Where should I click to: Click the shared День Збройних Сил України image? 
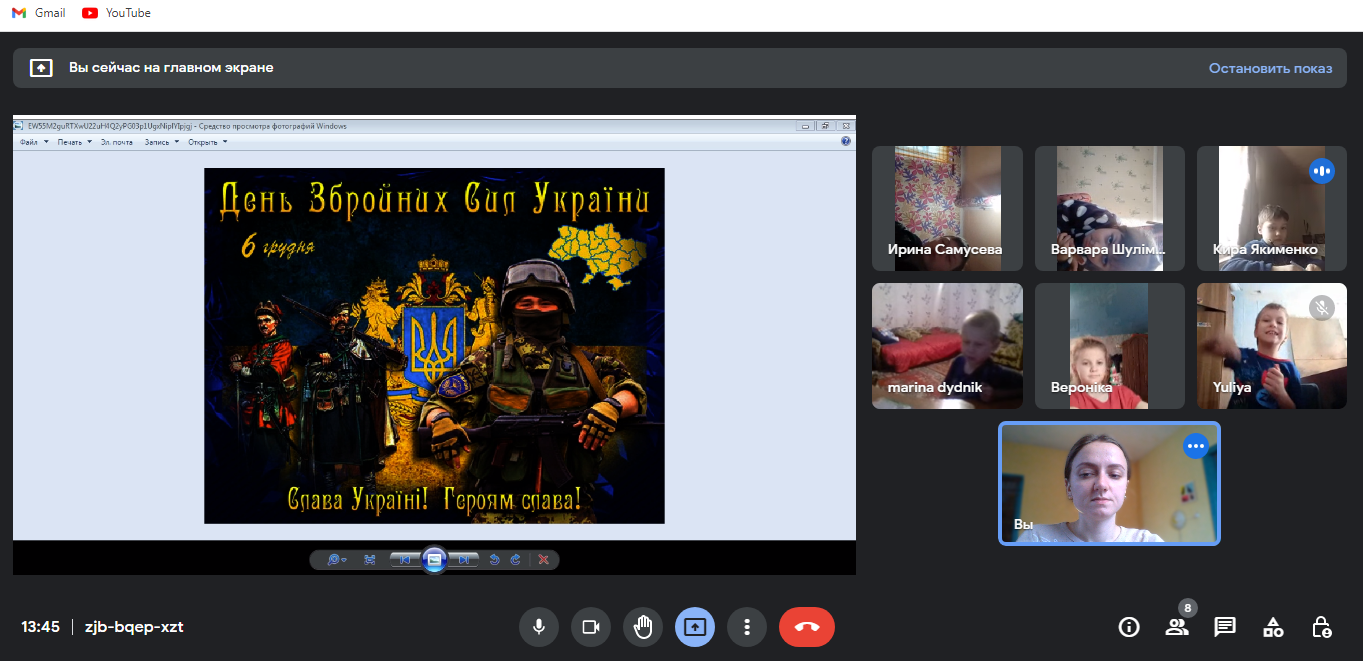[x=434, y=346]
